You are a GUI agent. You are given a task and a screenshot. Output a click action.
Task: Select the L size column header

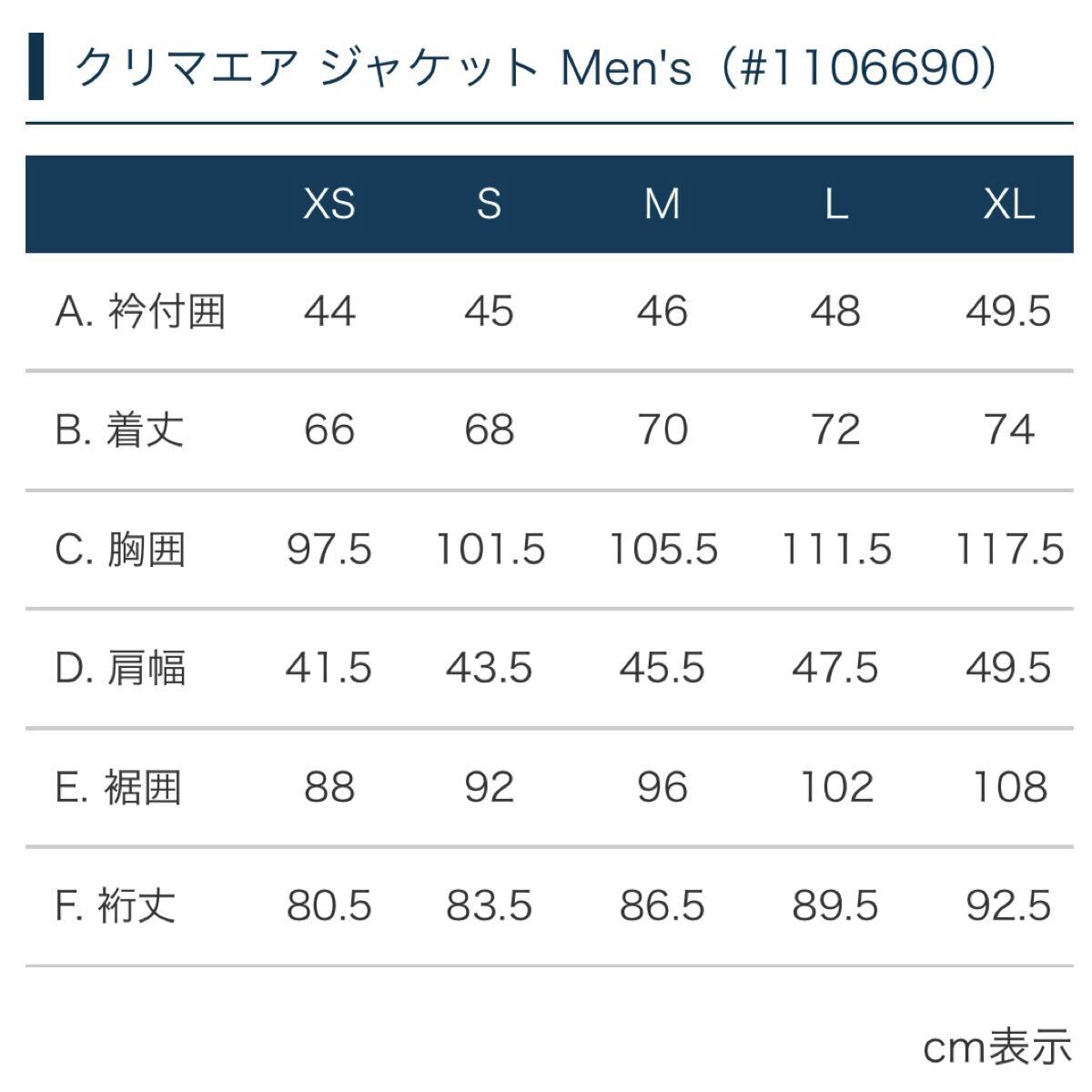click(x=835, y=205)
